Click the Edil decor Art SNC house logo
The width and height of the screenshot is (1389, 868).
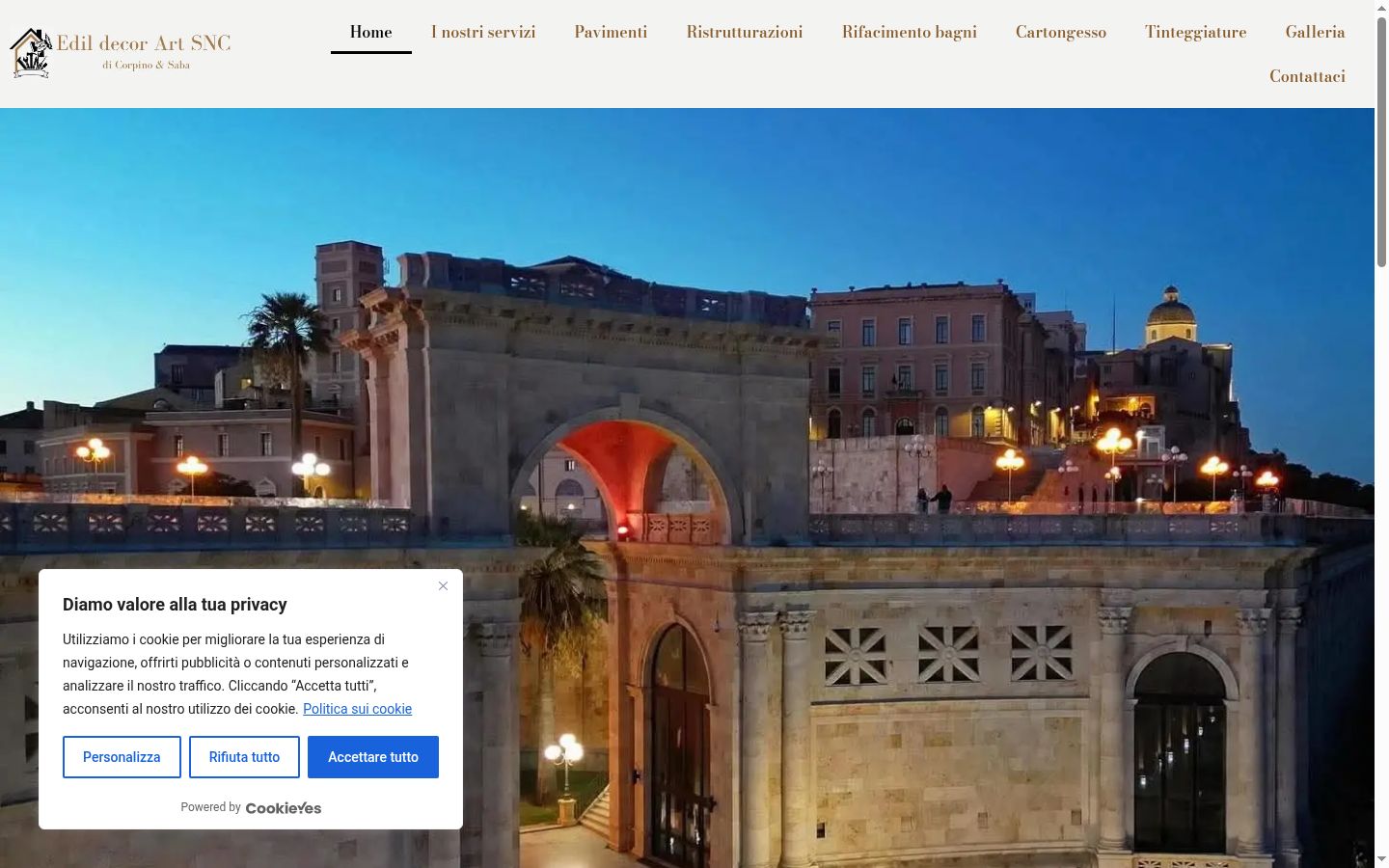coord(31,53)
